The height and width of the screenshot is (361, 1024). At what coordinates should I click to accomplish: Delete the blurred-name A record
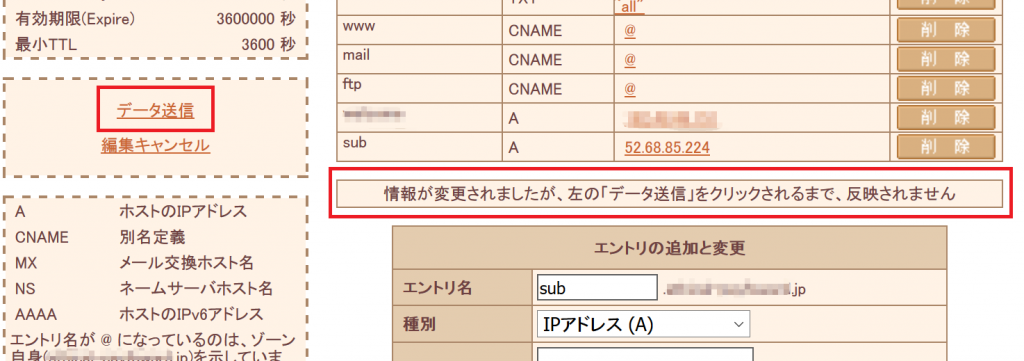click(946, 118)
